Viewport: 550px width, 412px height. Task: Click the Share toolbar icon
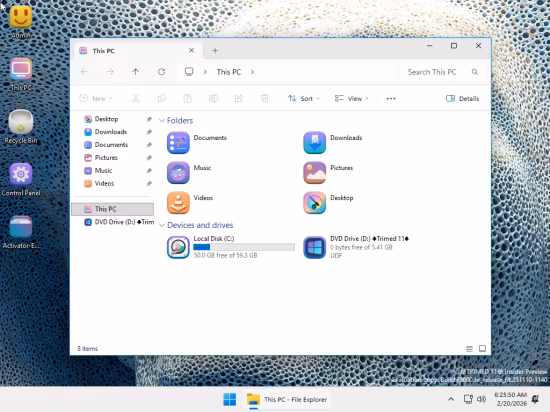(239, 99)
